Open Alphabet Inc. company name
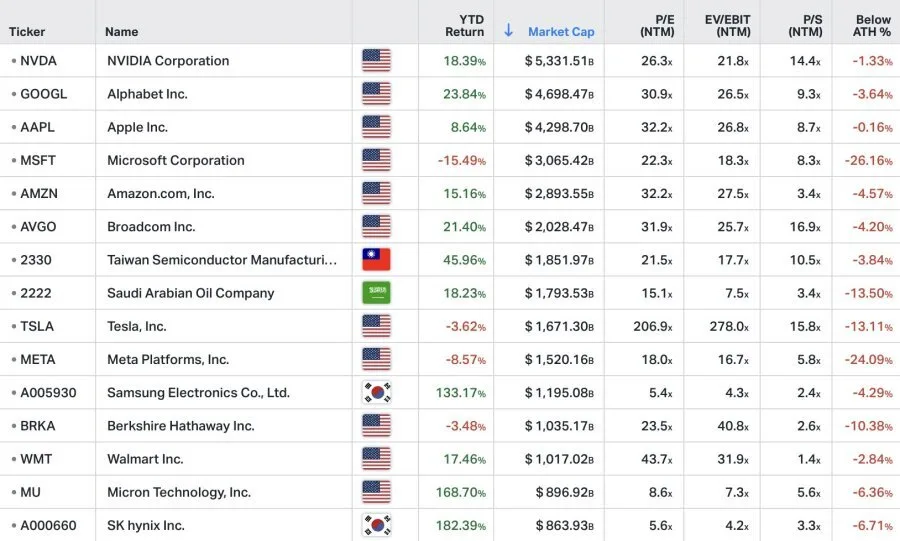This screenshot has width=900, height=541. click(x=148, y=94)
